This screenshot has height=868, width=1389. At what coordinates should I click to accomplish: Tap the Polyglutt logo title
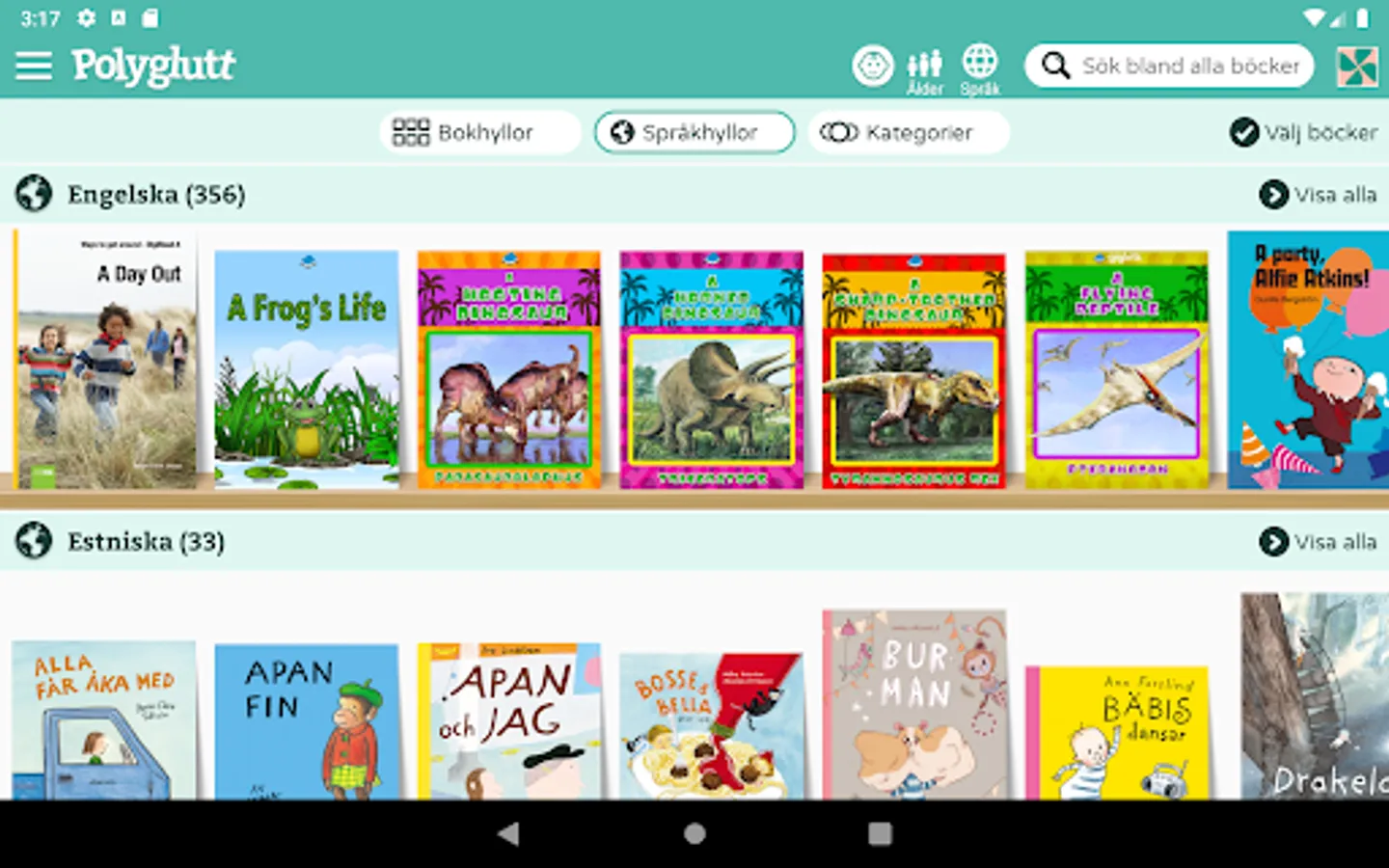point(153,67)
